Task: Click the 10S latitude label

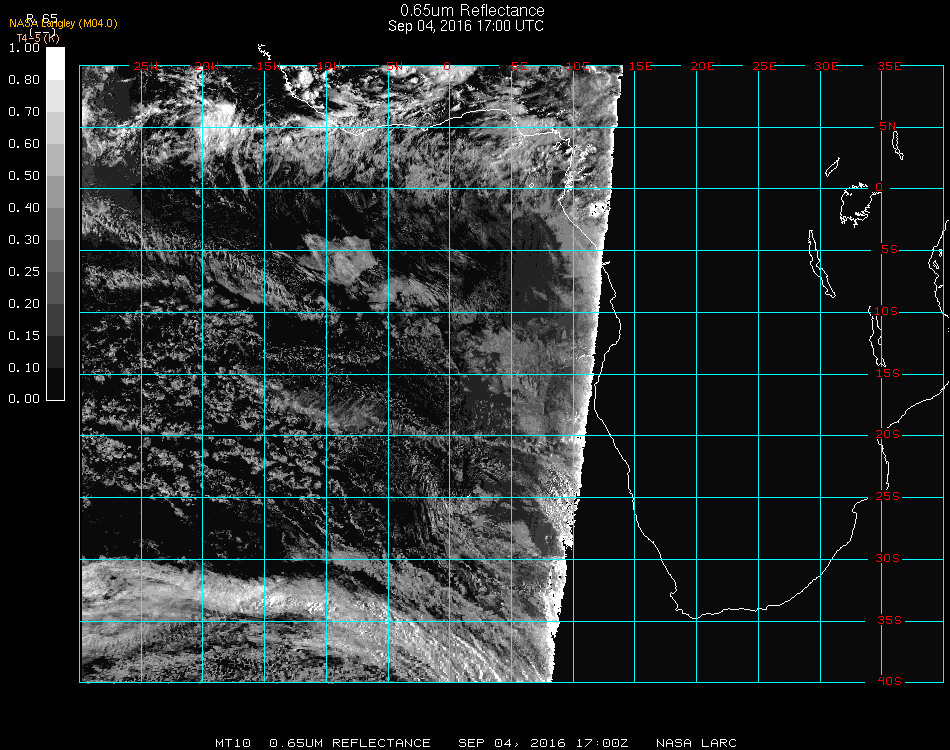Action: coord(886,311)
